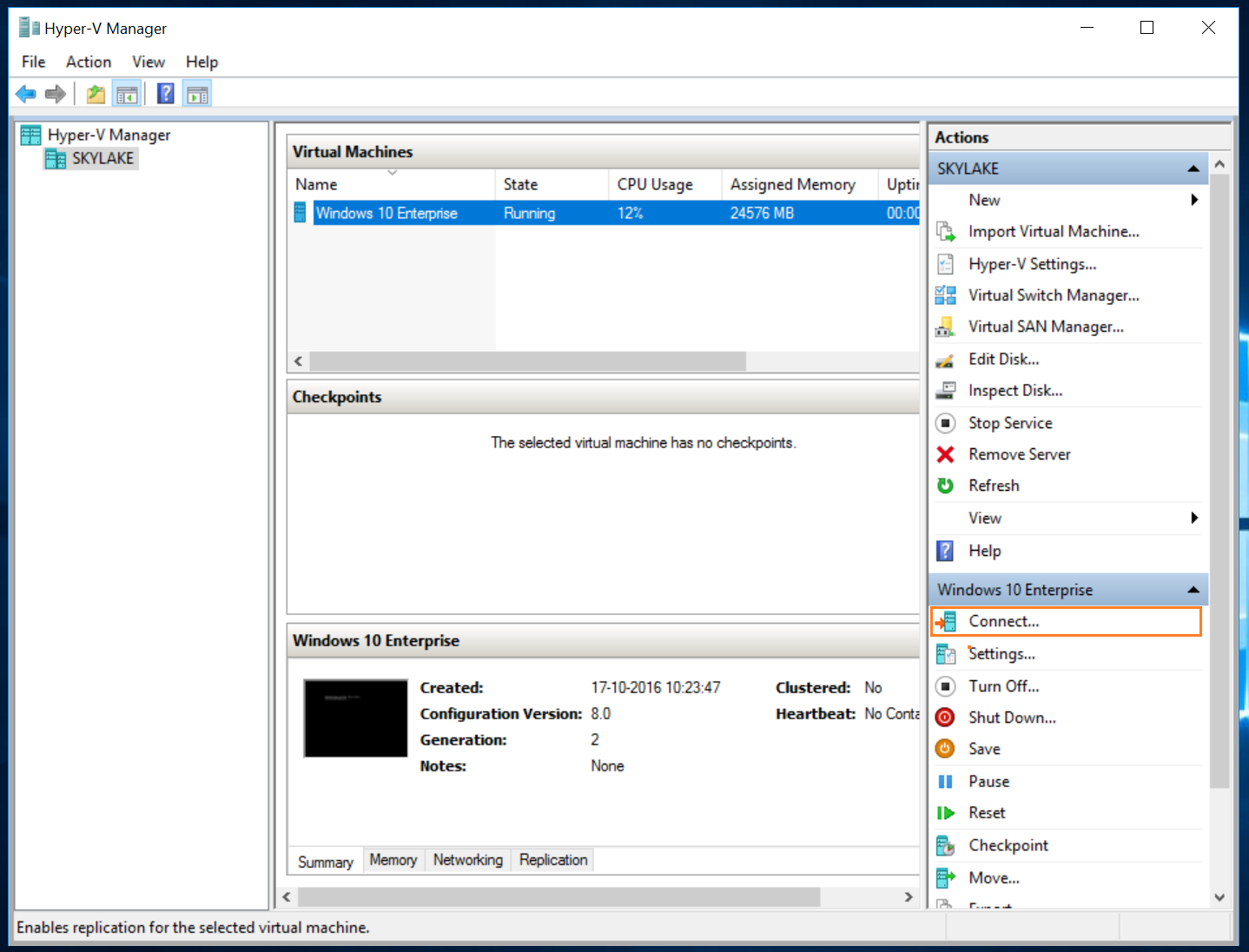
Task: Collapse the Windows 10 Enterprise actions section
Action: pos(1193,590)
